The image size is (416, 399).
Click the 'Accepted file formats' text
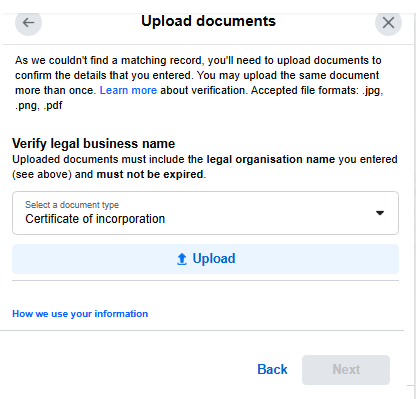(x=305, y=90)
